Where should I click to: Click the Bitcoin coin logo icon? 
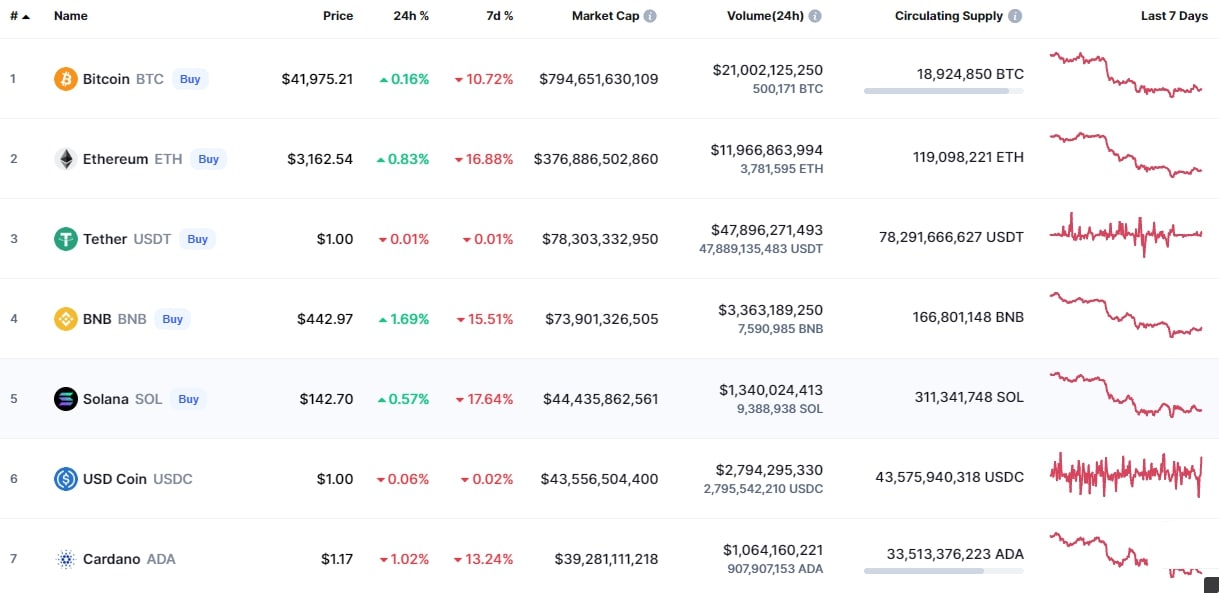[65, 79]
